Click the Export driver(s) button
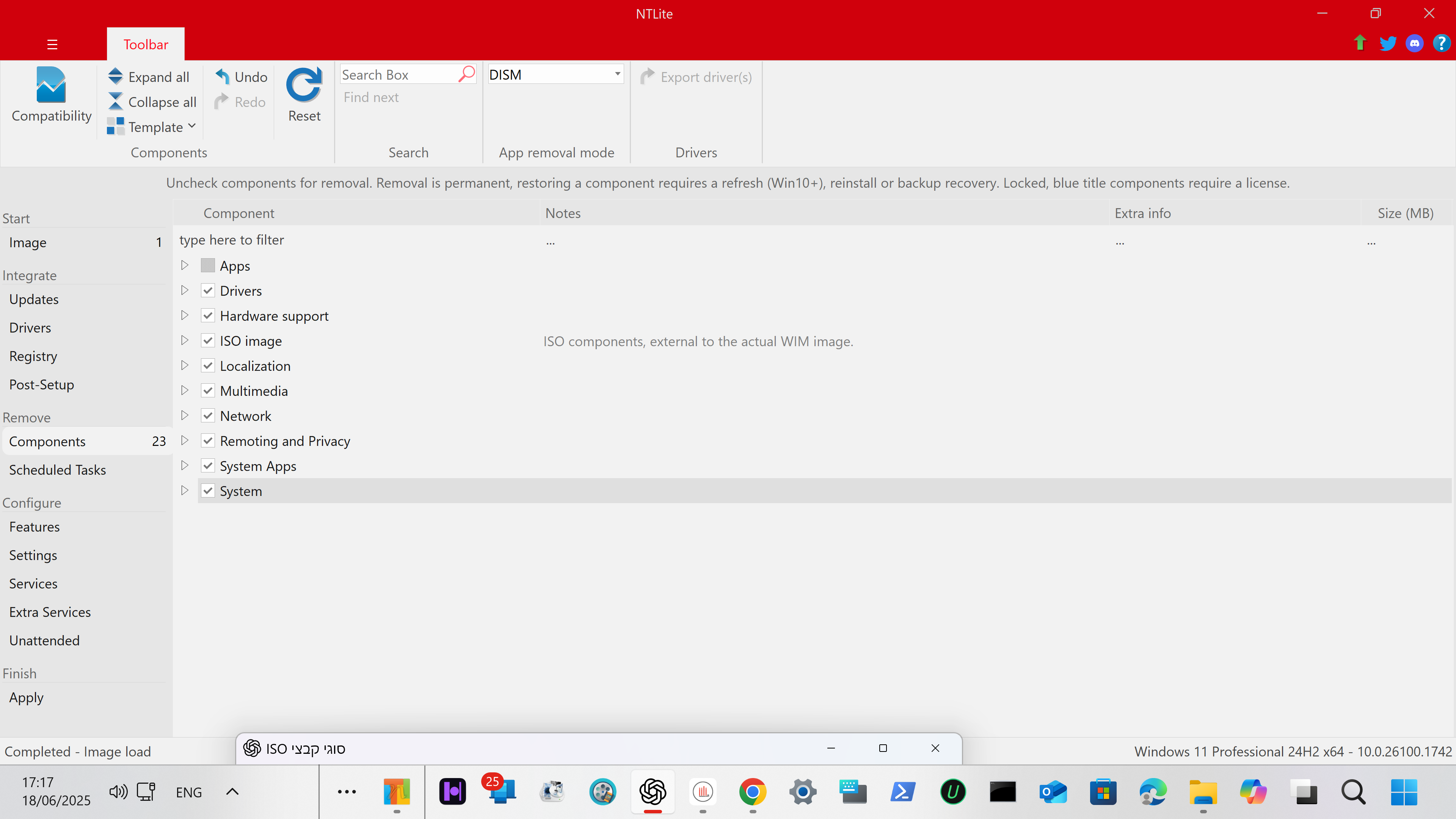 point(696,76)
